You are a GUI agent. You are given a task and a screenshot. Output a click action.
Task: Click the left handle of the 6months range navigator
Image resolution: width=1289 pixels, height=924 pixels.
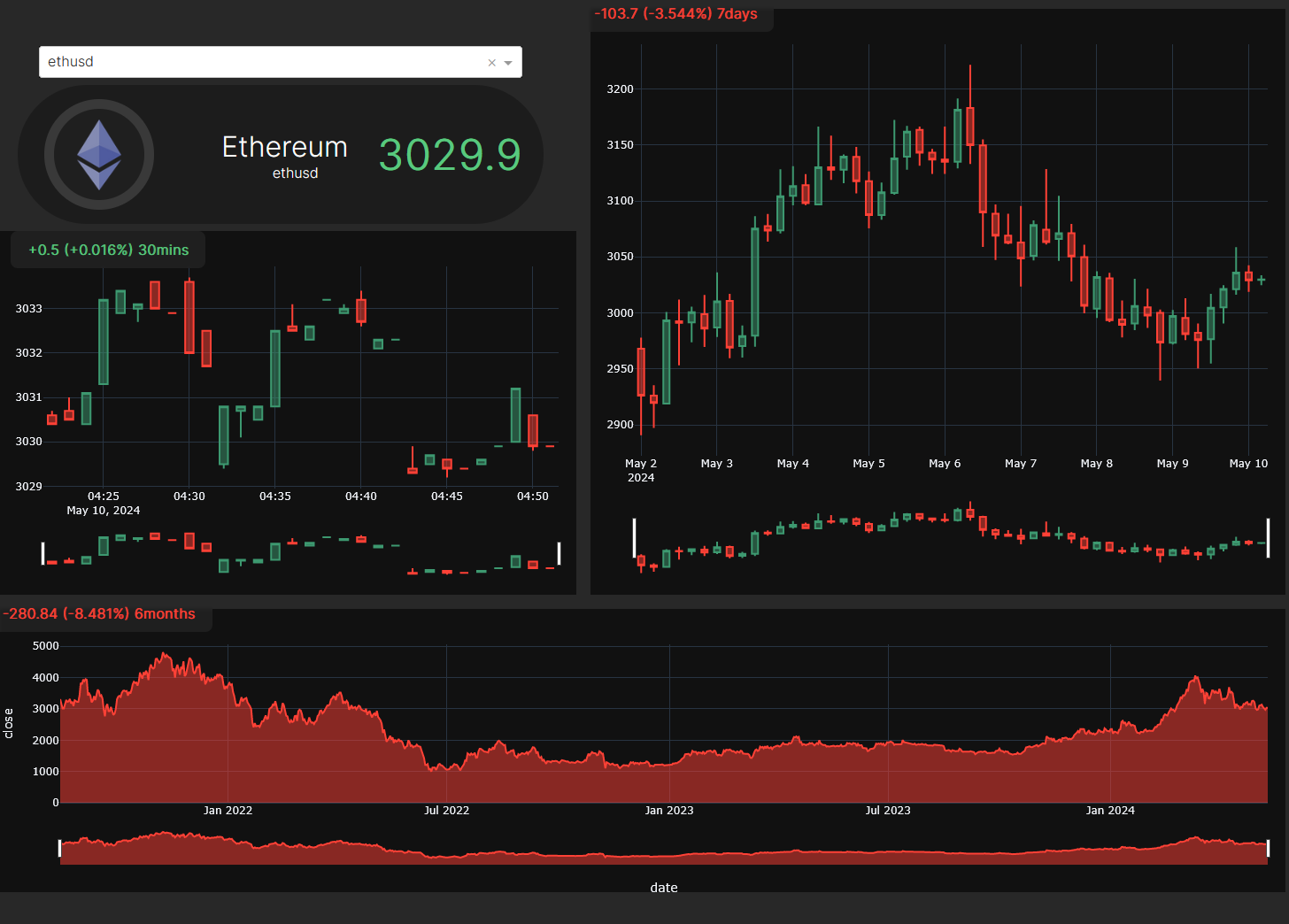click(60, 848)
